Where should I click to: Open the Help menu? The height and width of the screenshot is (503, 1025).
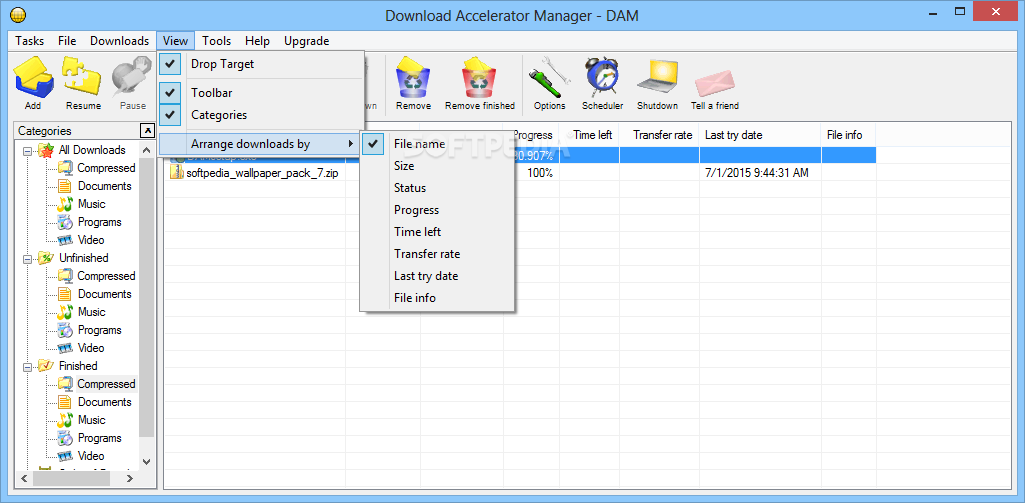tap(258, 41)
